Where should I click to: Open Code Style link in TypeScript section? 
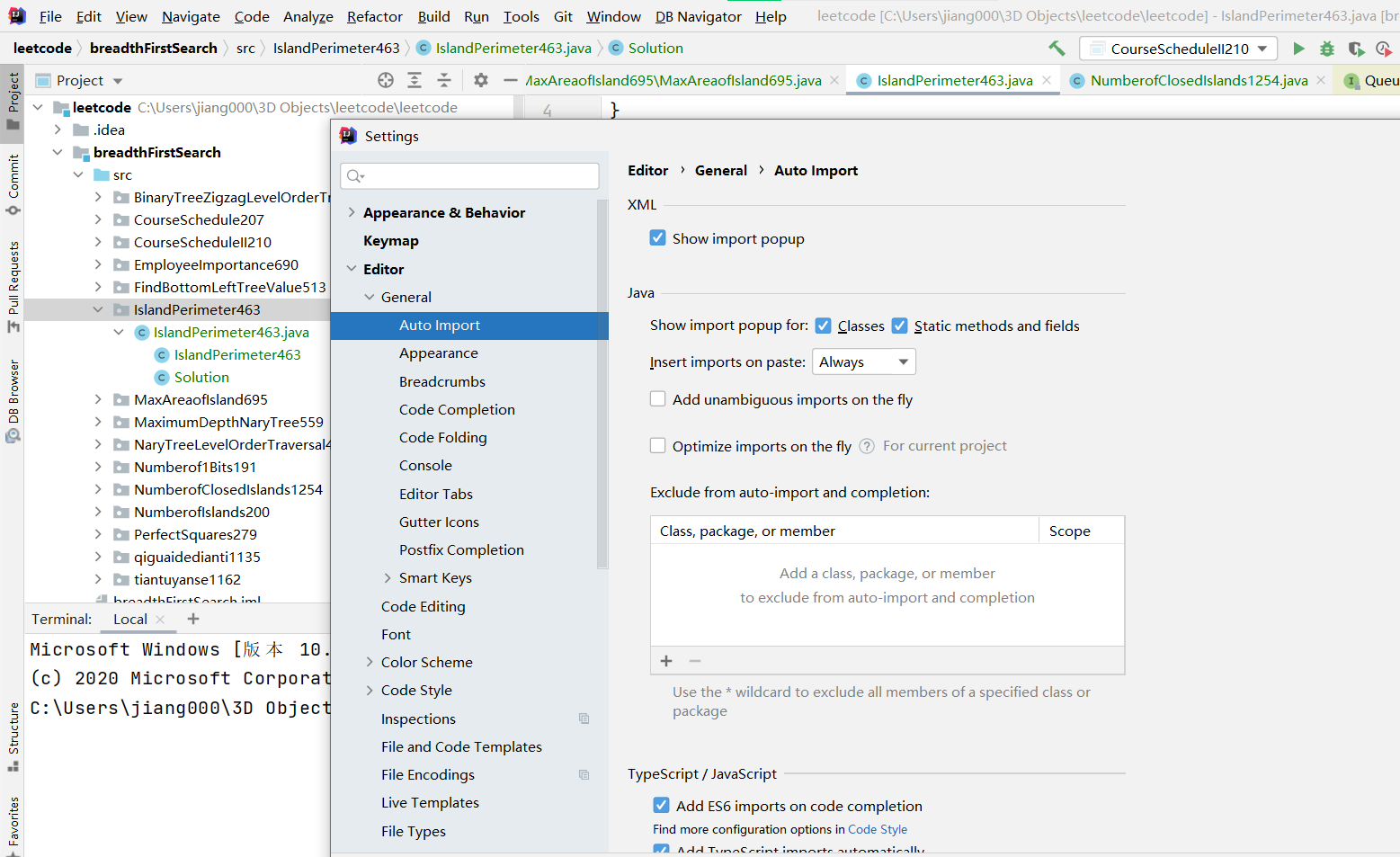tap(878, 829)
